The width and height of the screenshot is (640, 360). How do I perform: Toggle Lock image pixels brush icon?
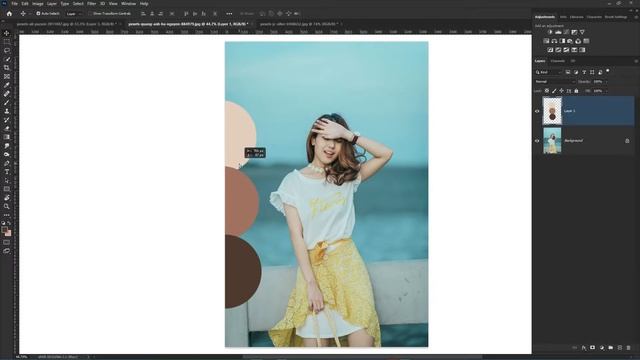(554, 91)
